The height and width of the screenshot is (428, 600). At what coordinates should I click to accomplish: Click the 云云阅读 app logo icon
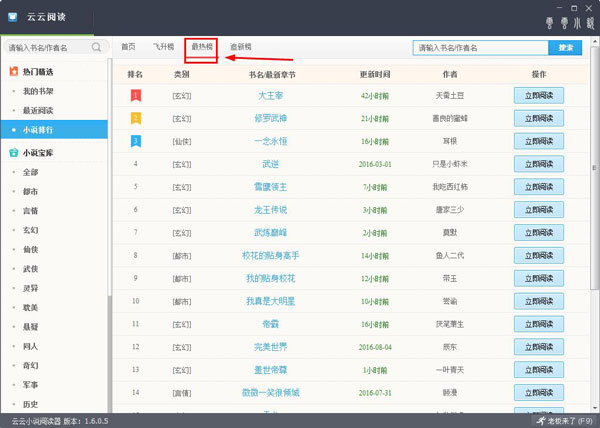13,17
